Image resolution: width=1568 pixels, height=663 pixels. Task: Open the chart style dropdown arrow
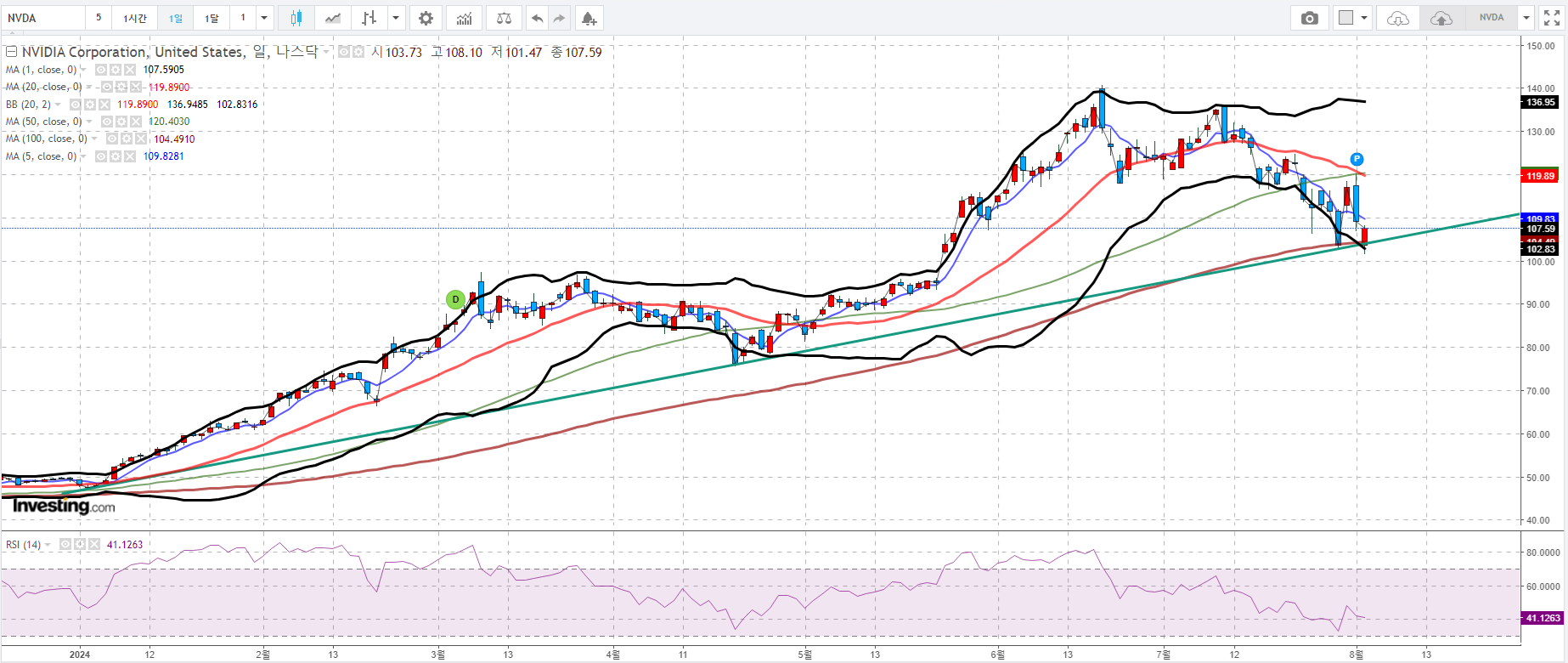point(396,18)
